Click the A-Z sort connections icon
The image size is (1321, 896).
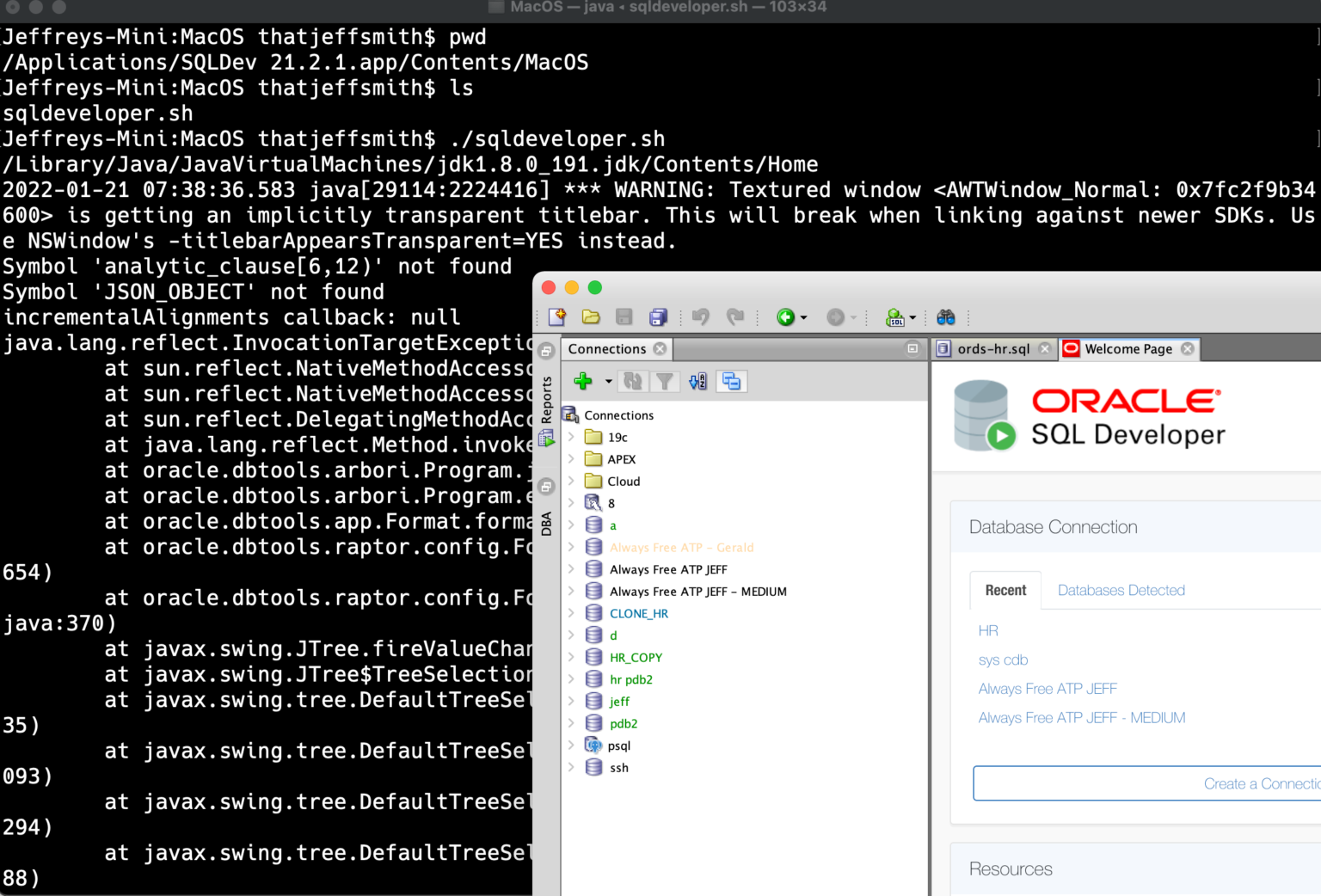[697, 381]
